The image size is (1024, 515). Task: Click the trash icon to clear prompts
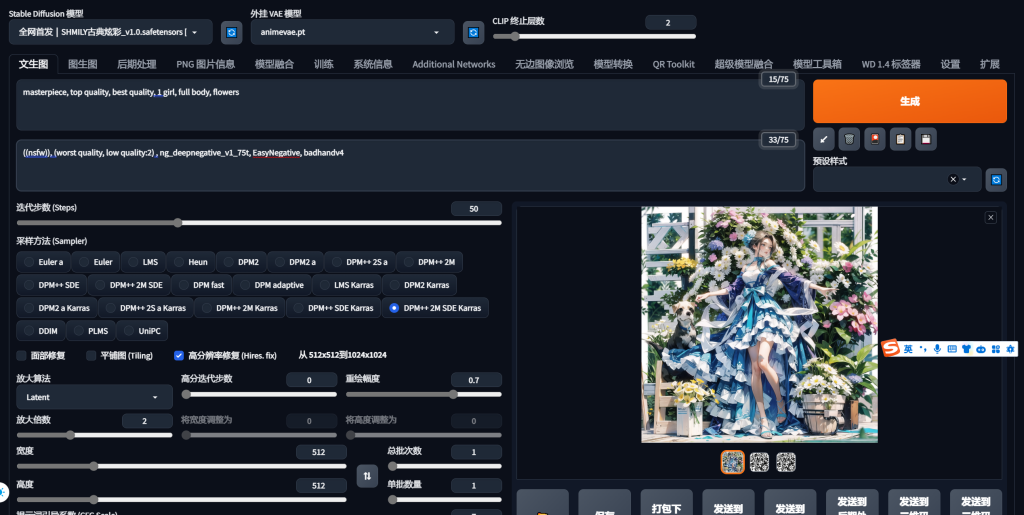849,139
